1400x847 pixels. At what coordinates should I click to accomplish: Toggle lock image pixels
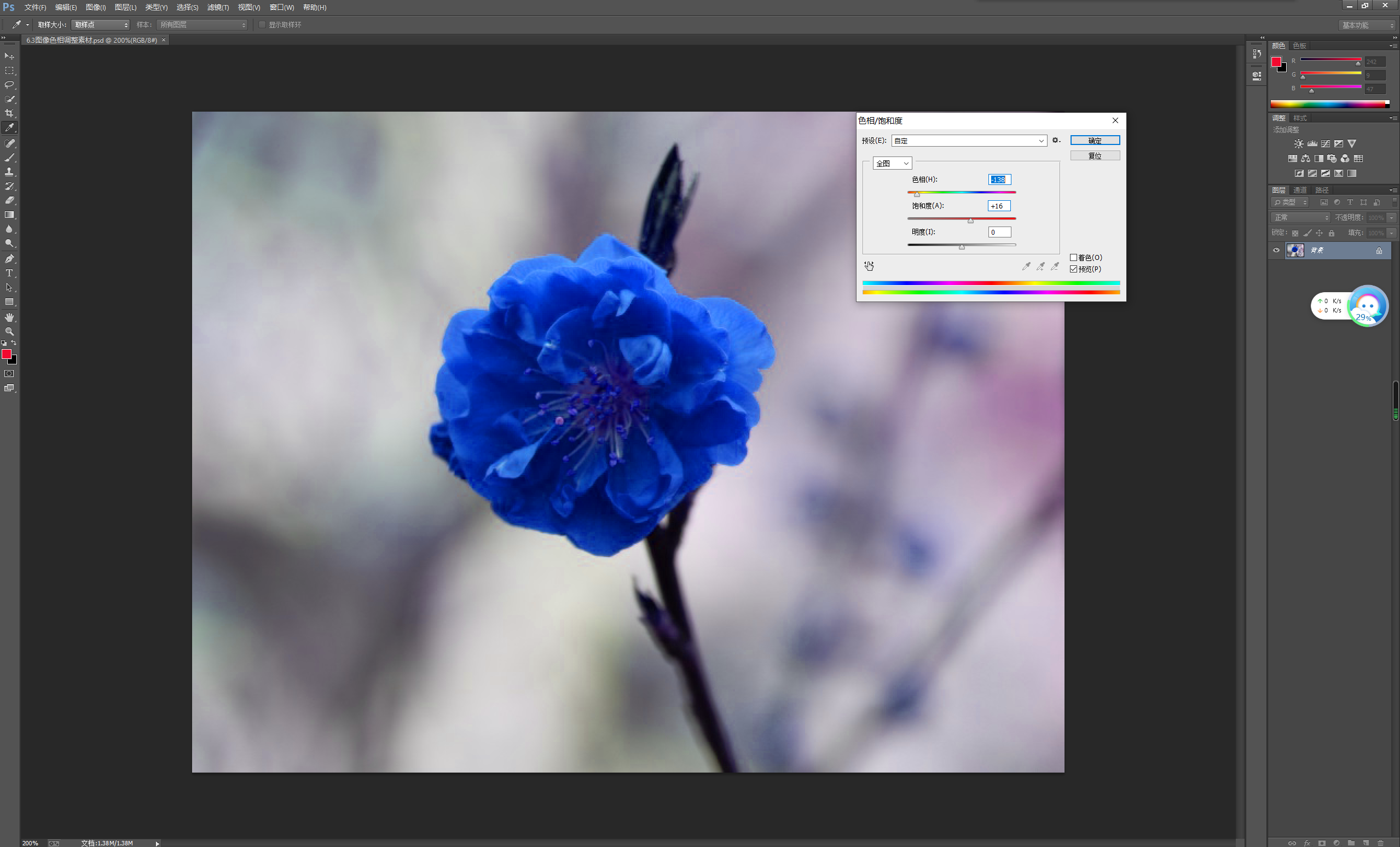[x=1308, y=233]
